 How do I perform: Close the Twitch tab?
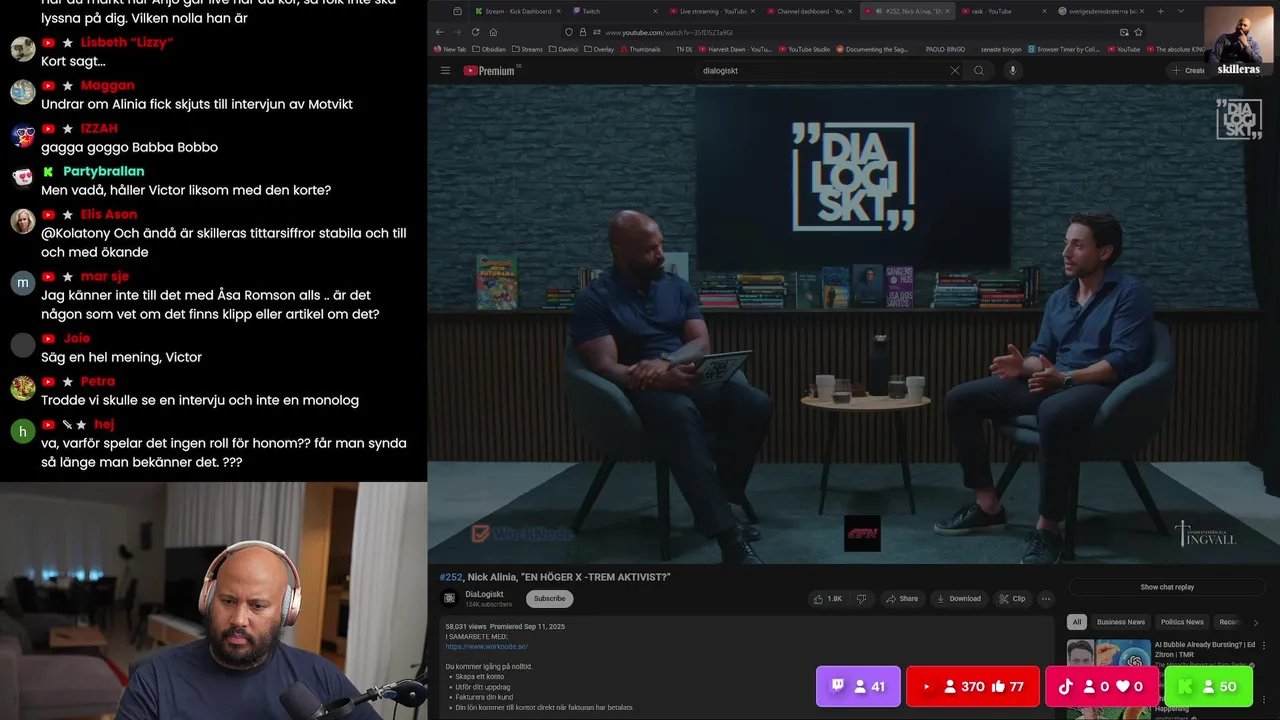(x=656, y=11)
